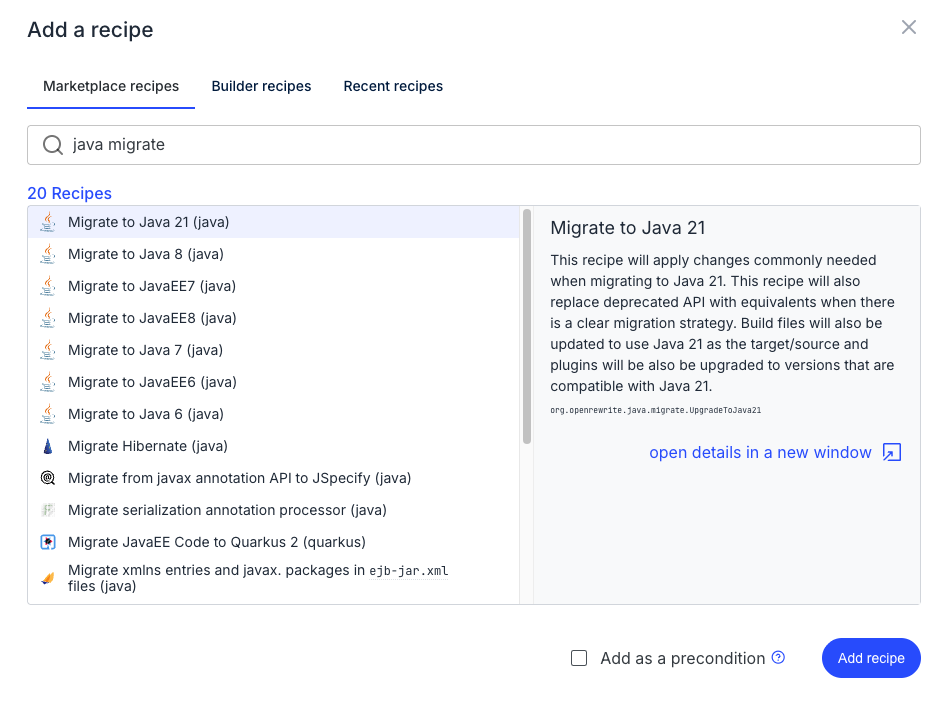Select Migrate to JavaEE7 (java) row
Screen dimensions: 941x703
tap(274, 286)
